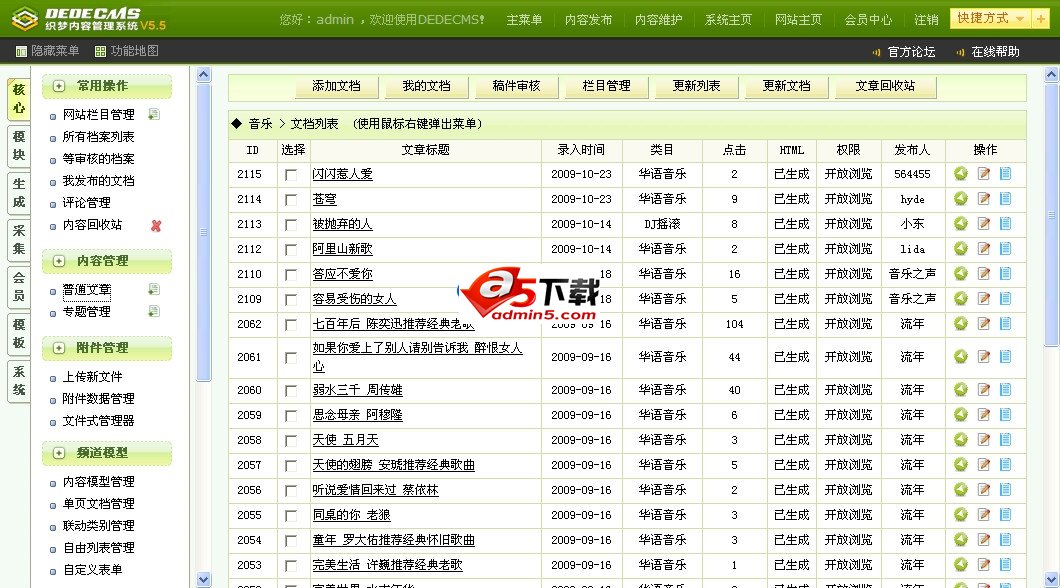Click the edit icon for row 2110
1060x588 pixels.
click(984, 274)
